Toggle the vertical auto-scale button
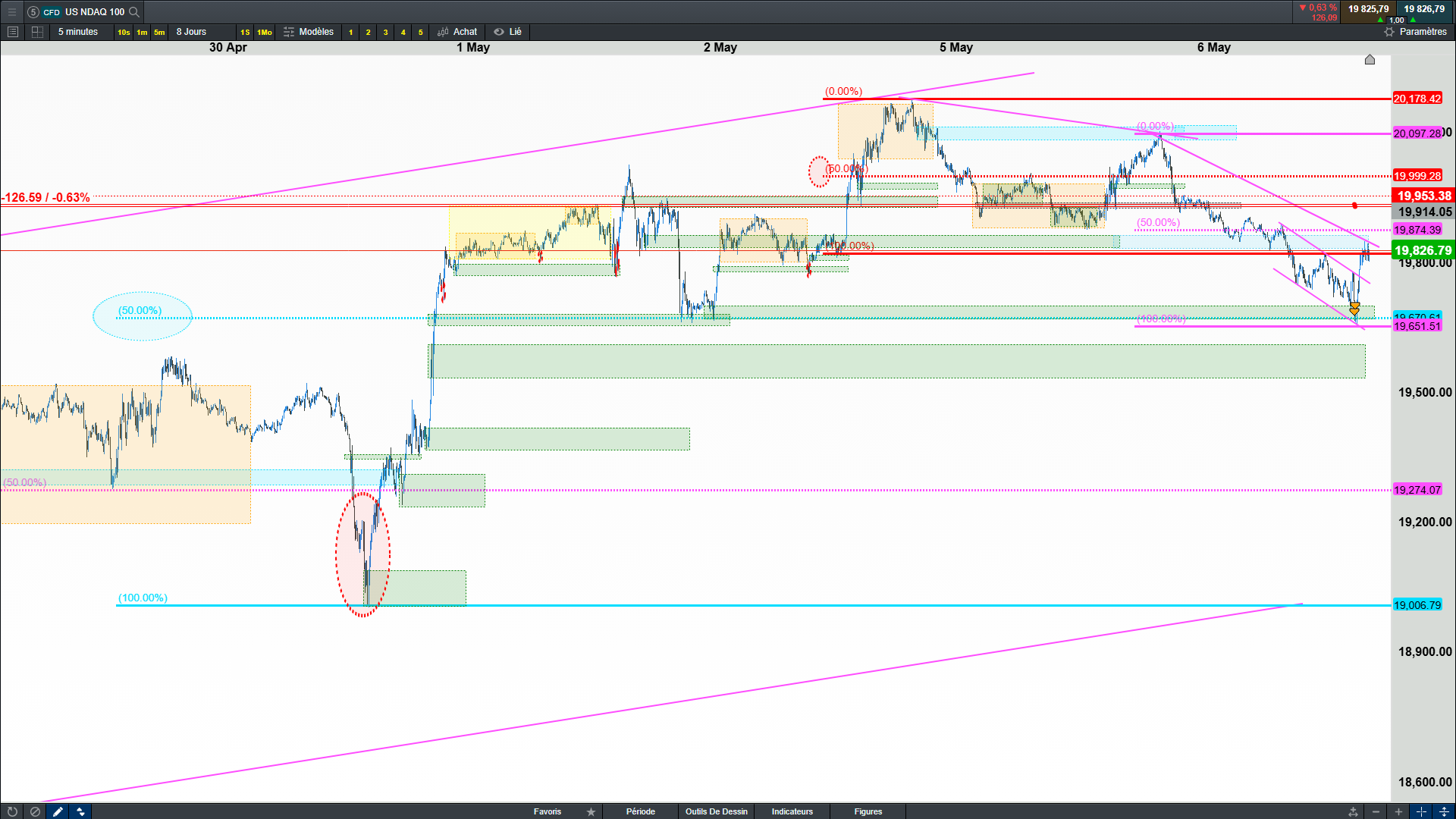1456x819 pixels. (1444, 811)
